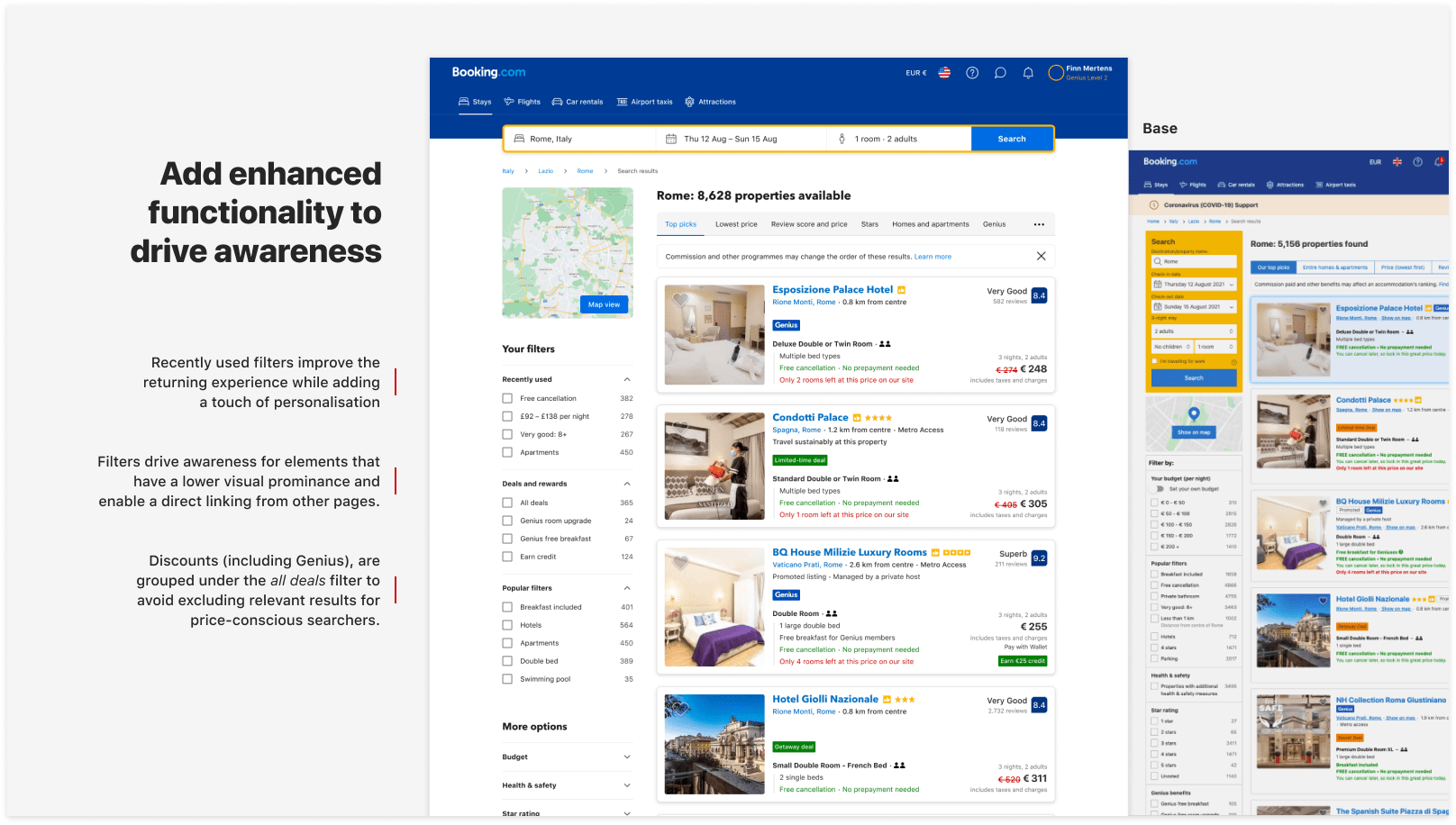This screenshot has height=825, width=1456.
Task: Switch to the Lowest price tab
Action: click(x=736, y=224)
